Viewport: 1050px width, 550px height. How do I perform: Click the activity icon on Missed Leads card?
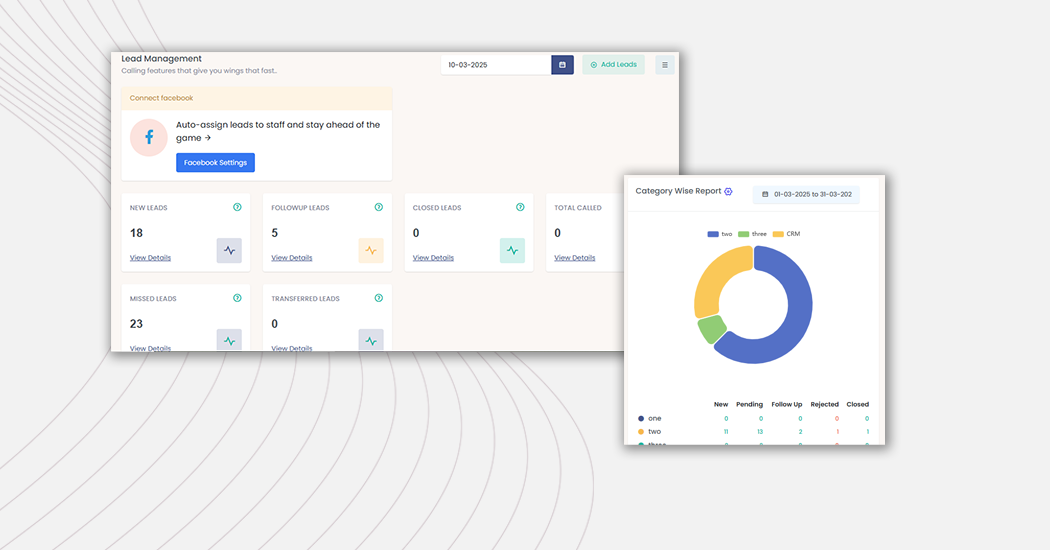(x=229, y=340)
